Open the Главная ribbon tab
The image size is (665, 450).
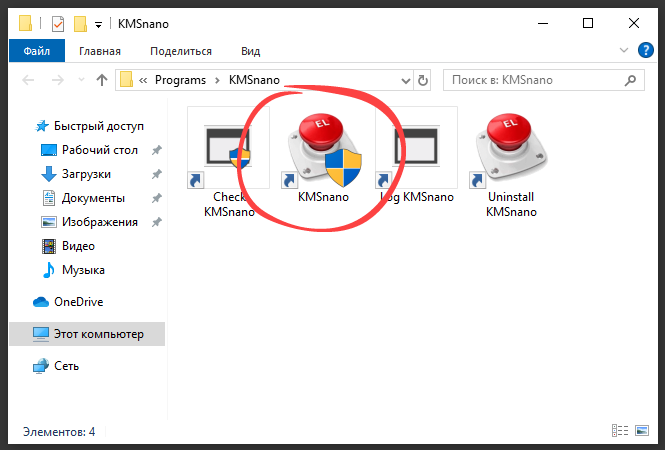pos(100,51)
